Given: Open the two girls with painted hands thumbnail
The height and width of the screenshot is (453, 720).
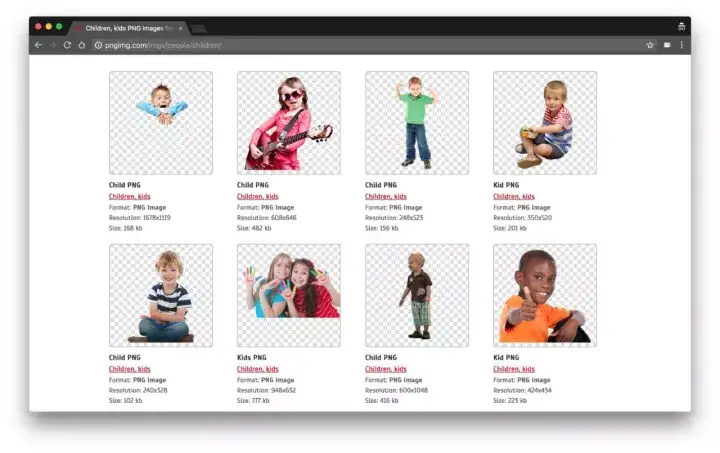Looking at the screenshot, I should (x=289, y=296).
